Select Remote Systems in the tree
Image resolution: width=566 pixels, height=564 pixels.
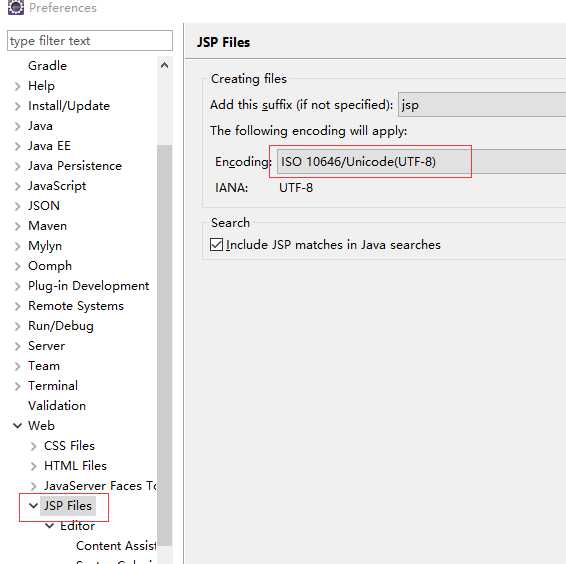pyautogui.click(x=76, y=306)
